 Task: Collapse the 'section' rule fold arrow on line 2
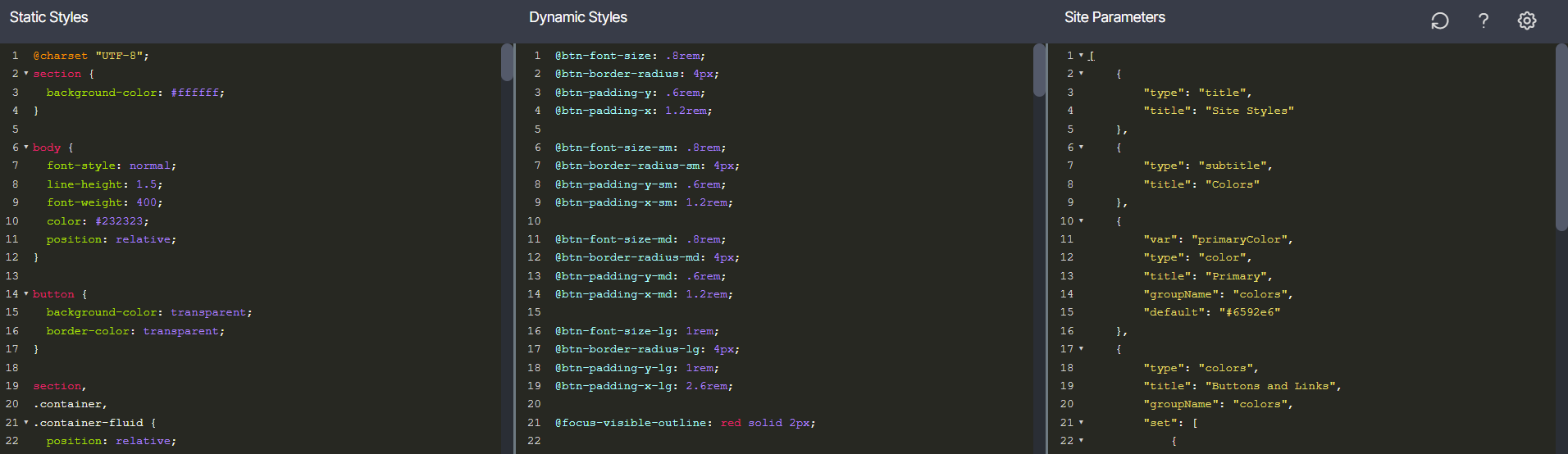point(26,74)
